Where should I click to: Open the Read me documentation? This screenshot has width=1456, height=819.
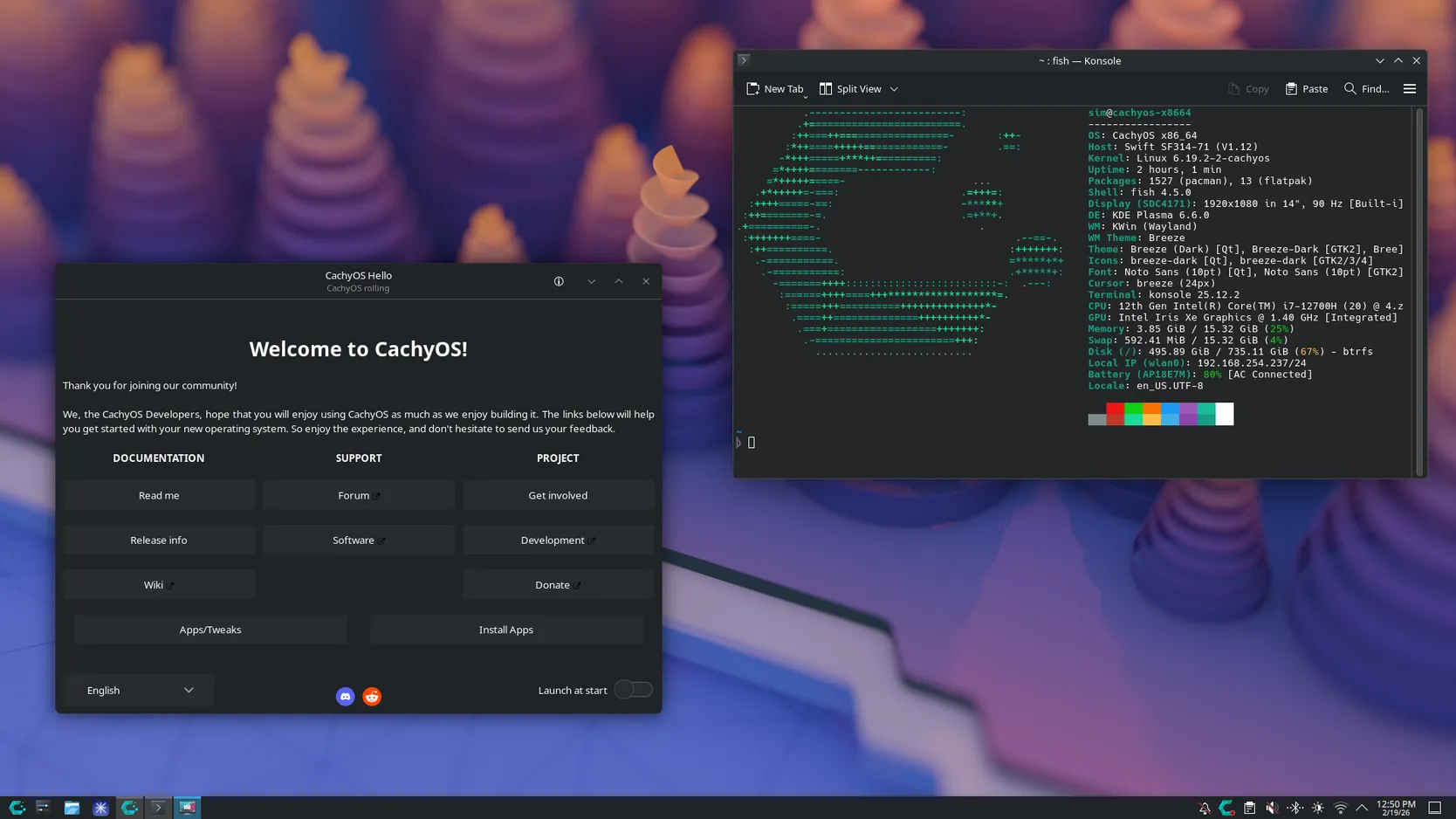(x=158, y=495)
